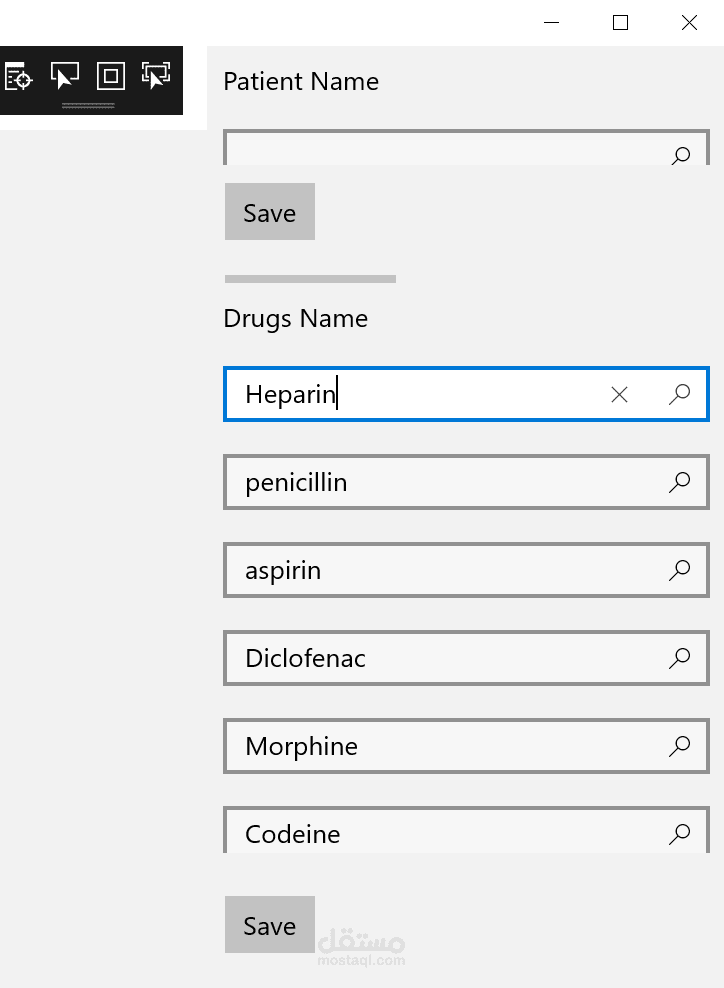Toggle Display Layout Adorners icon

click(110, 76)
